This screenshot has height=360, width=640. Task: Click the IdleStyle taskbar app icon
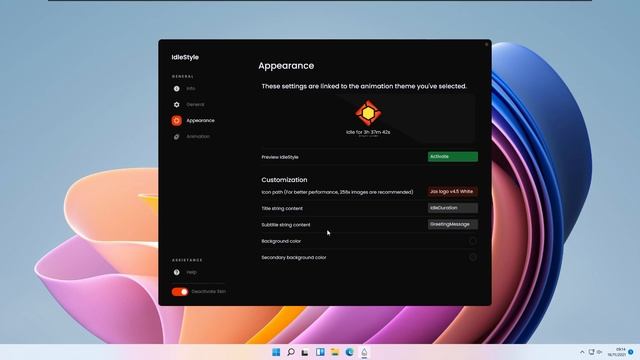(364, 352)
